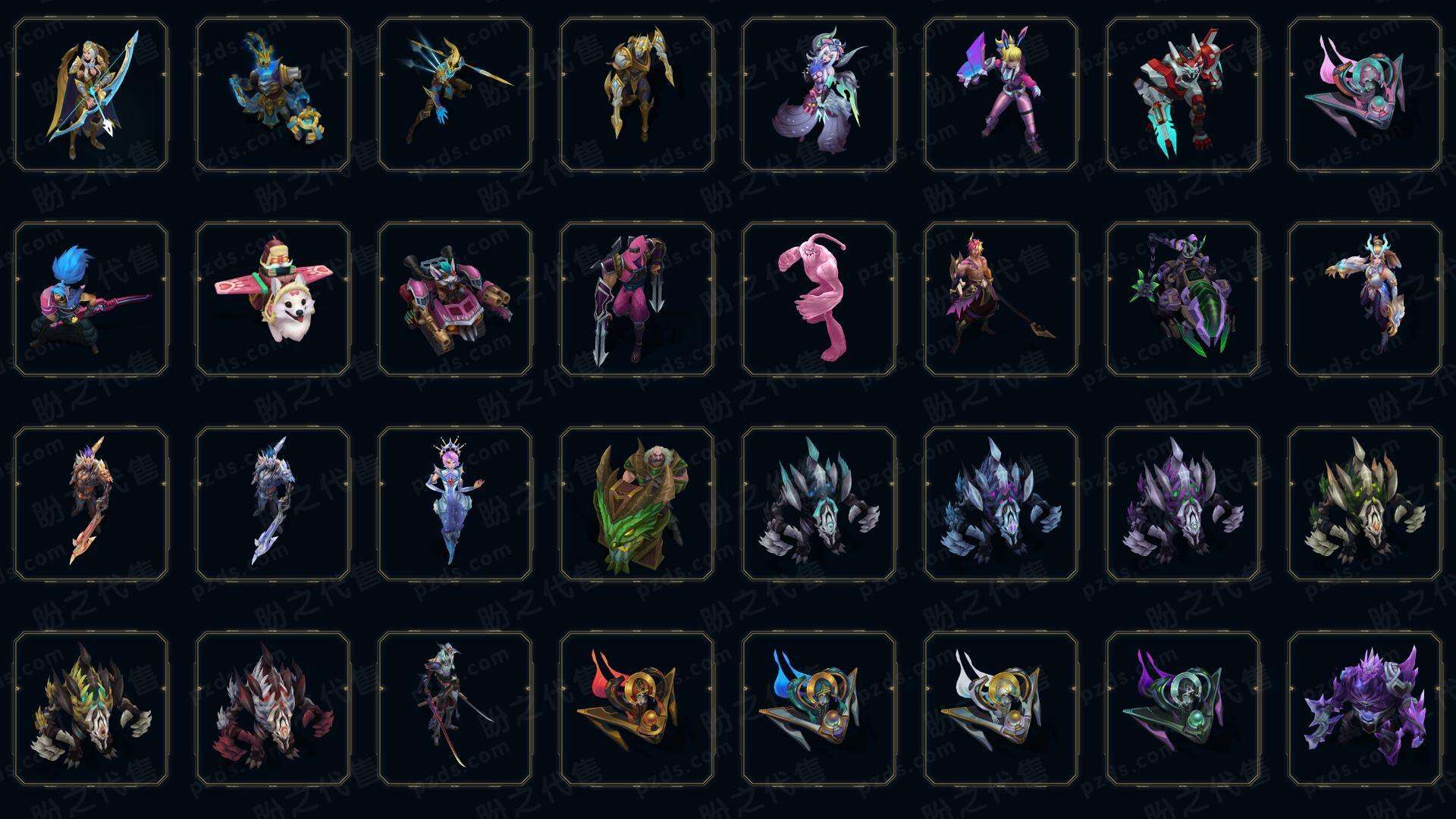Select the nine-tailed fox girl skin
Viewport: 1456px width, 819px height.
click(819, 94)
